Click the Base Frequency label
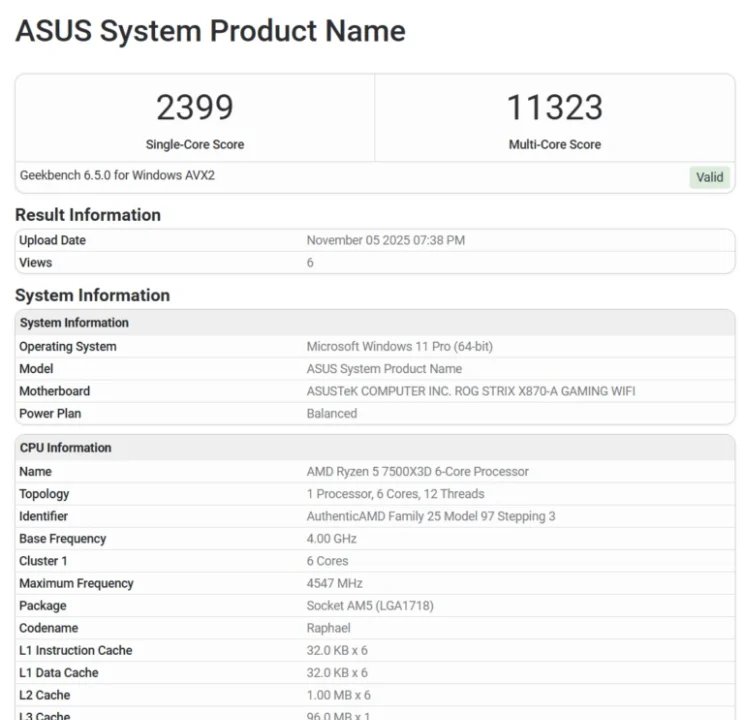Viewport: 744px width, 720px height. pos(63,539)
